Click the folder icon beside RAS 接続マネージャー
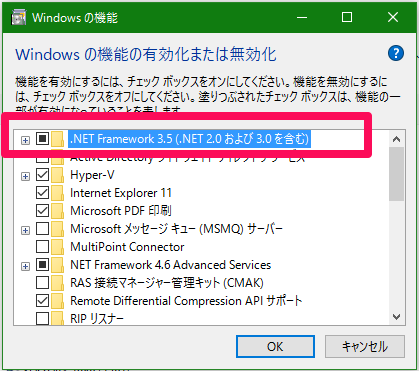The image size is (419, 371). pyautogui.click(x=57, y=283)
